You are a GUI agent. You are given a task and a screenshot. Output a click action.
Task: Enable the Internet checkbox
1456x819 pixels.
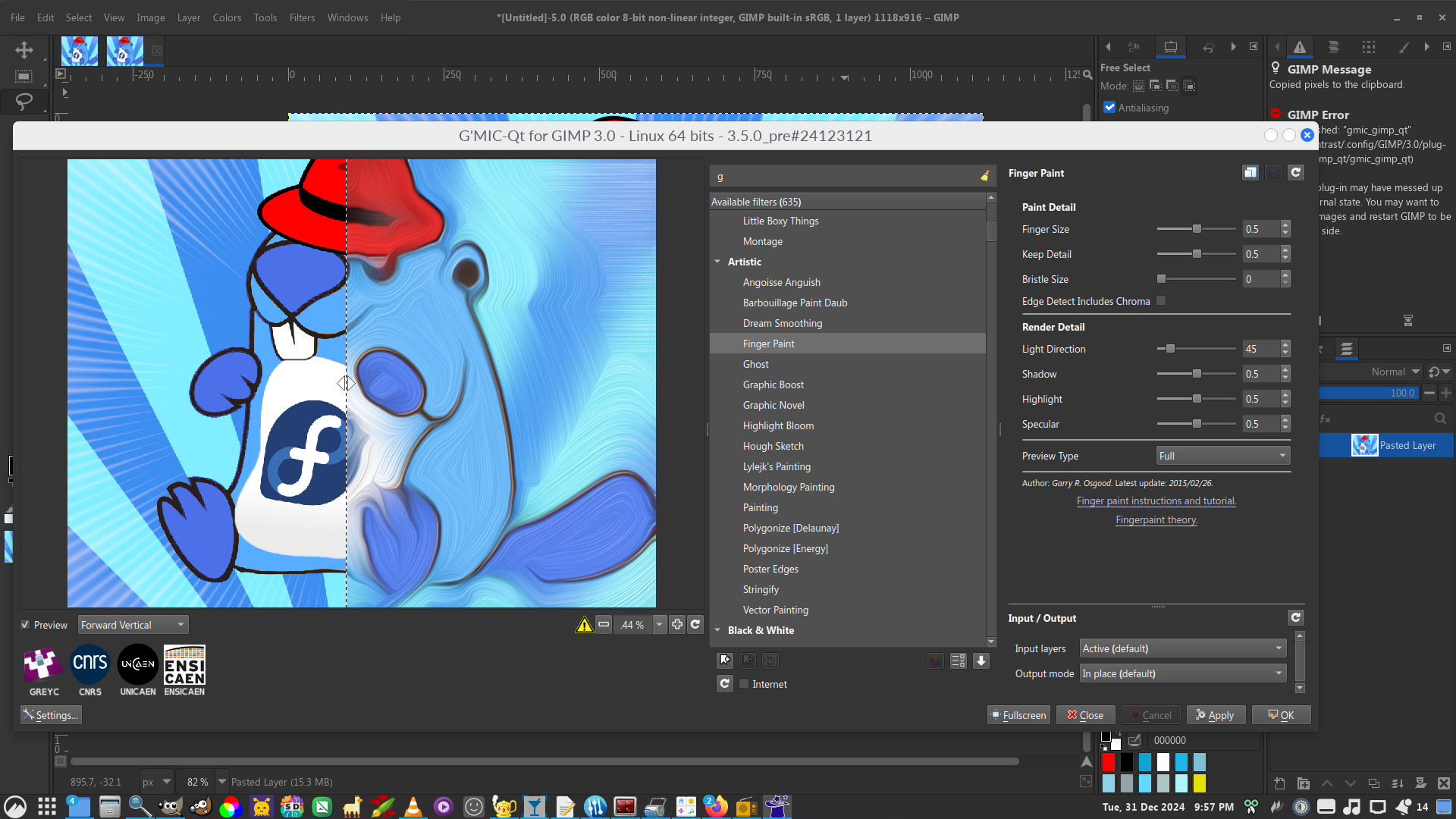tap(744, 684)
